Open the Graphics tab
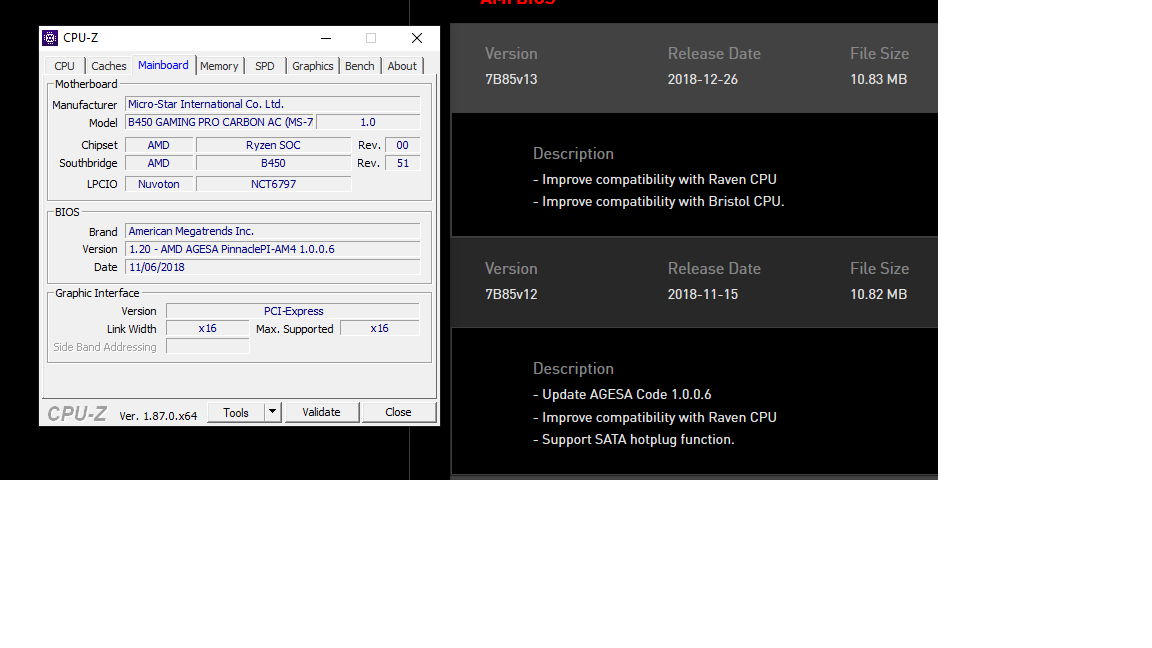This screenshot has width=1152, height=648. (x=312, y=66)
